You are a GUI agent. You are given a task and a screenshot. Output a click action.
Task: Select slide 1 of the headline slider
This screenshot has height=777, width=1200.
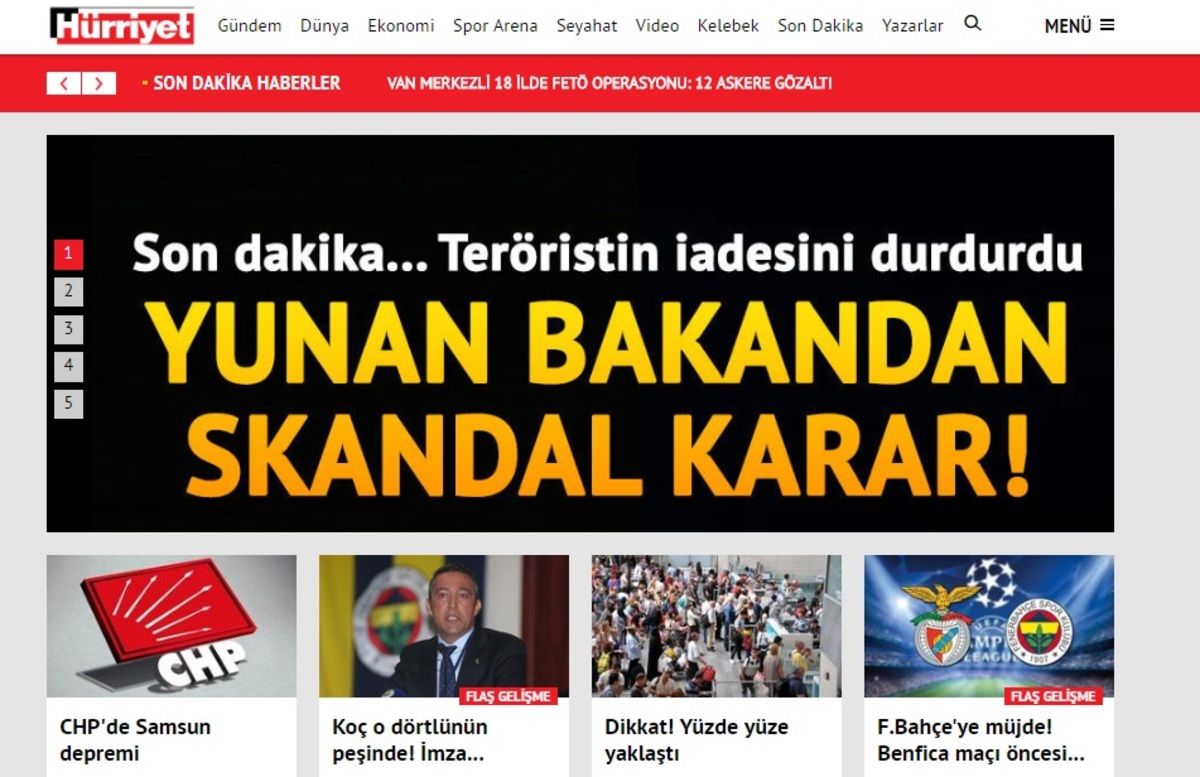point(68,254)
